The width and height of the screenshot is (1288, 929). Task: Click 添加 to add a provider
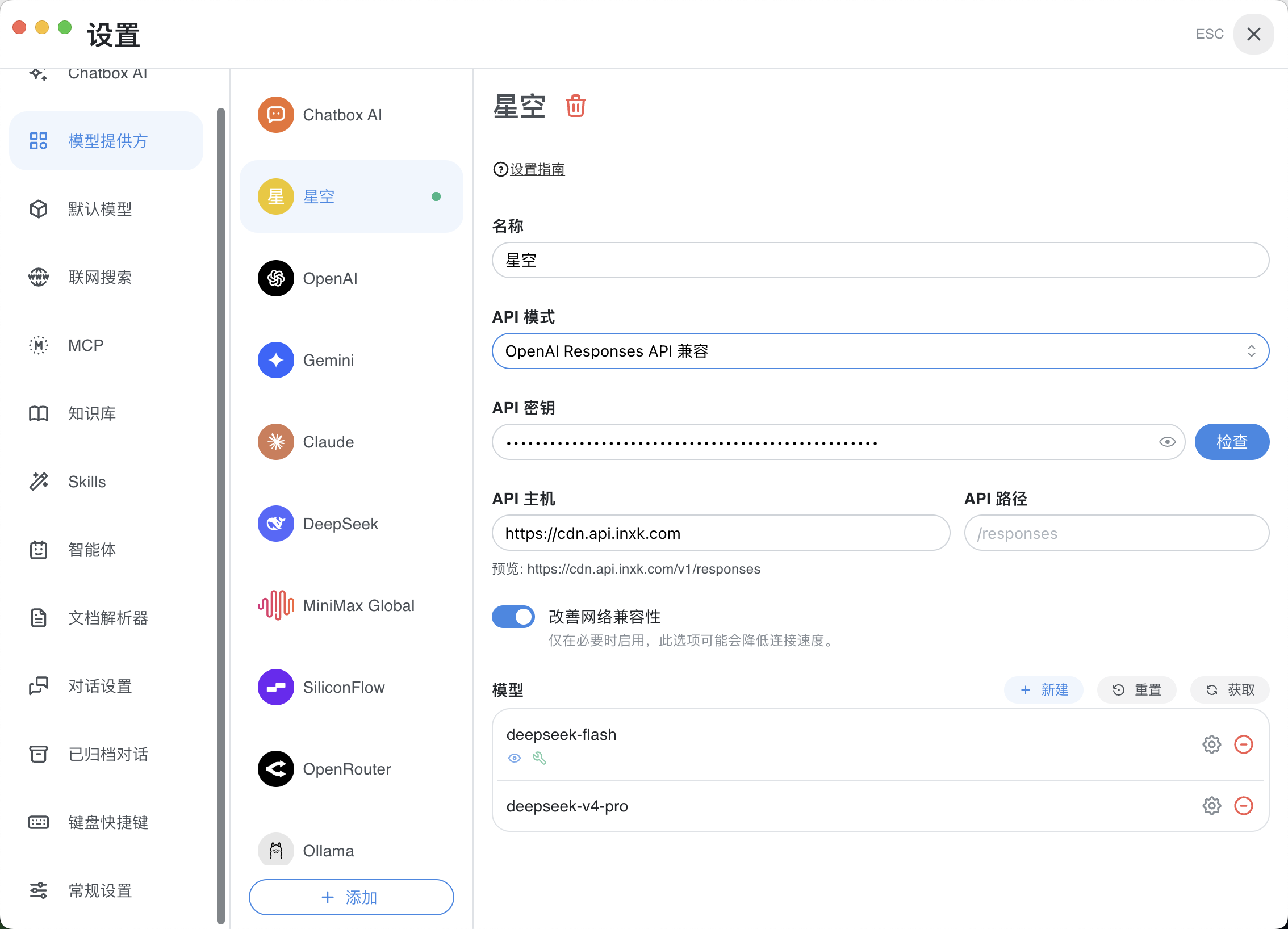pyautogui.click(x=352, y=897)
